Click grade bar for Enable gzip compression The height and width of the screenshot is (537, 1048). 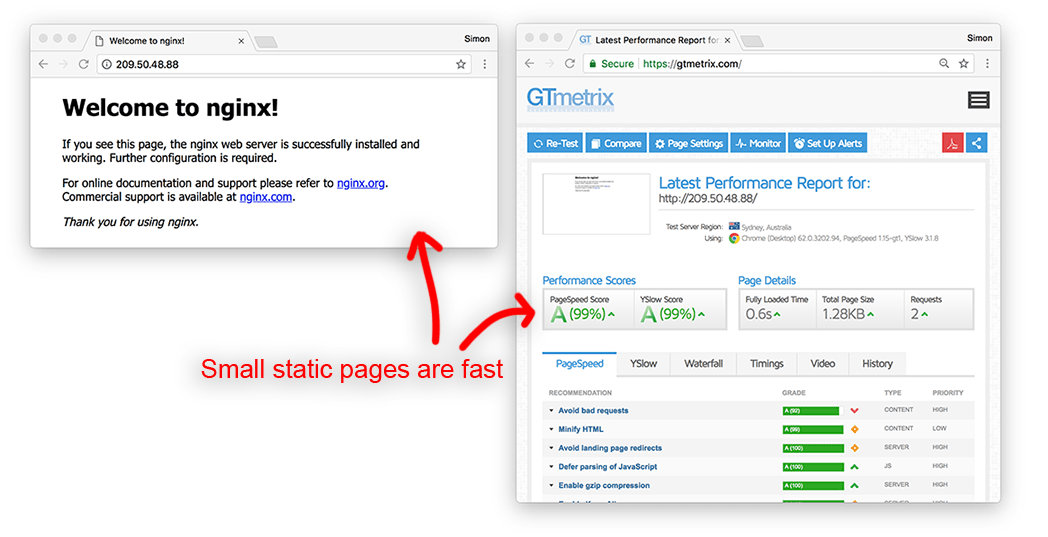click(x=813, y=486)
